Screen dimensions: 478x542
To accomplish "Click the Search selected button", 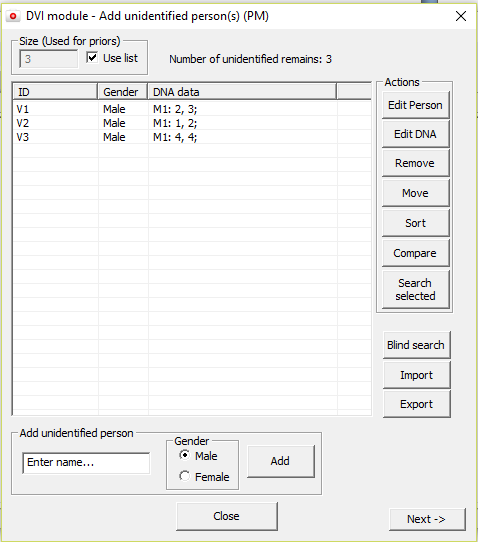I will [x=415, y=289].
